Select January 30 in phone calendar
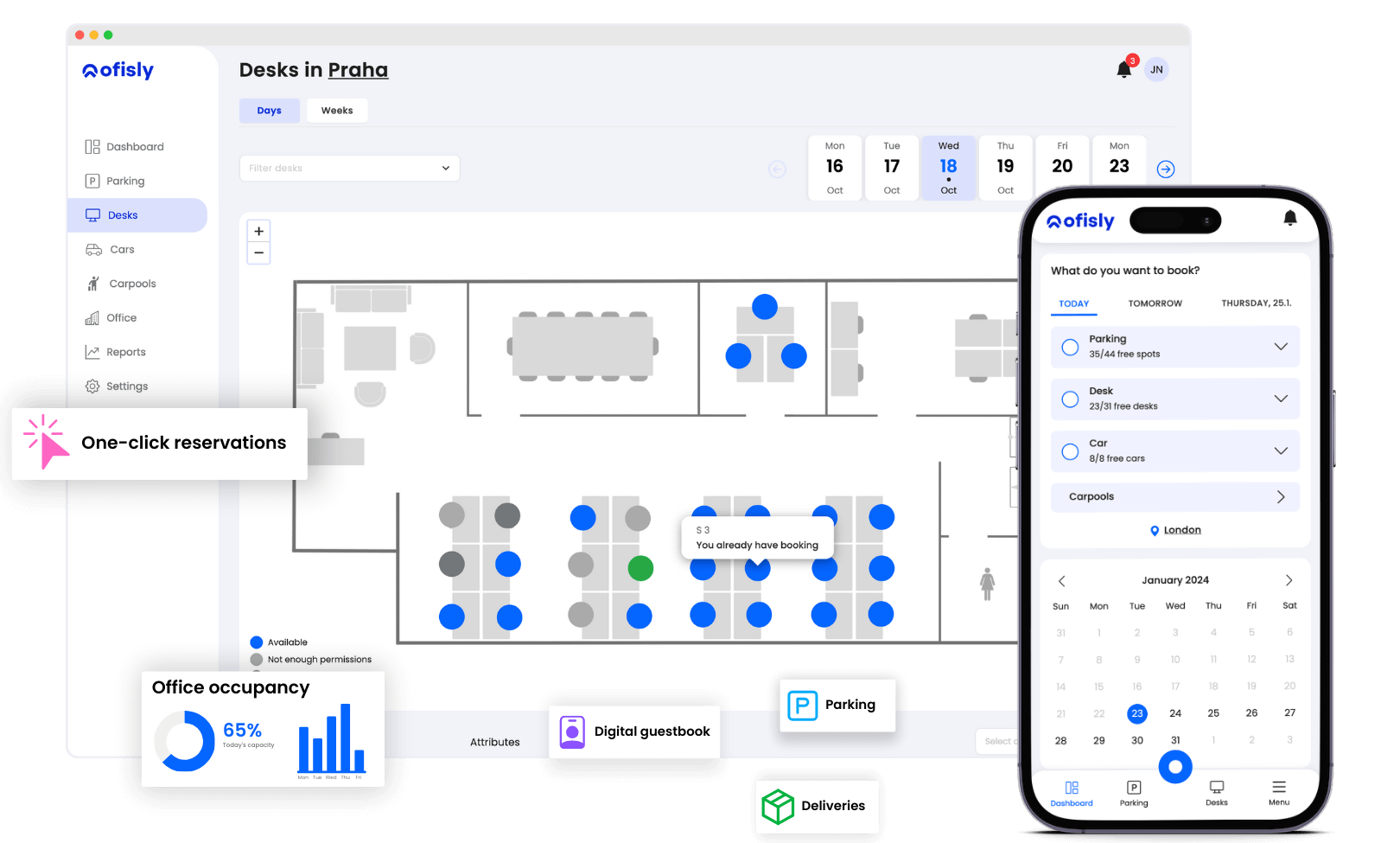Image resolution: width=1400 pixels, height=843 pixels. (1137, 740)
